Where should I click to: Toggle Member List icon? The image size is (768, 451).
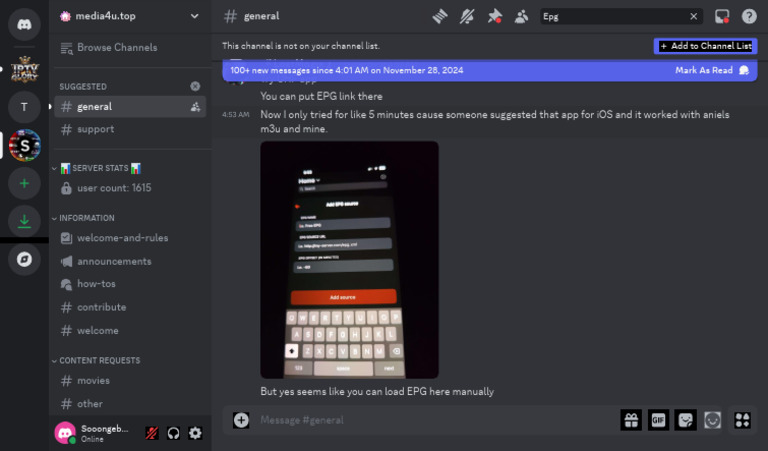pyautogui.click(x=521, y=16)
